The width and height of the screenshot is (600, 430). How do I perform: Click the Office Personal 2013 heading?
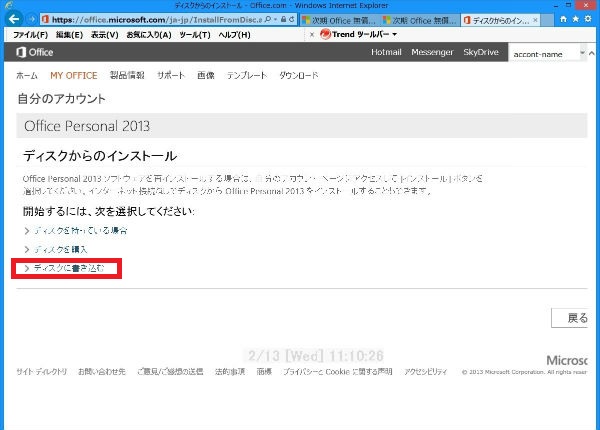pyautogui.click(x=87, y=126)
